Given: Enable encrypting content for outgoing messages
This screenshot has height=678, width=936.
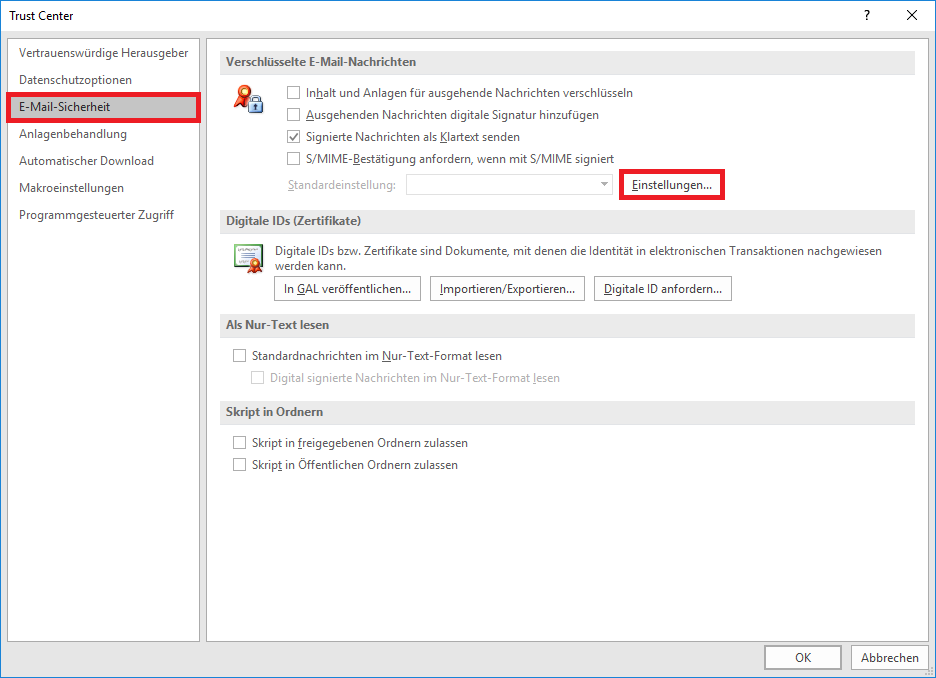Looking at the screenshot, I should (294, 93).
